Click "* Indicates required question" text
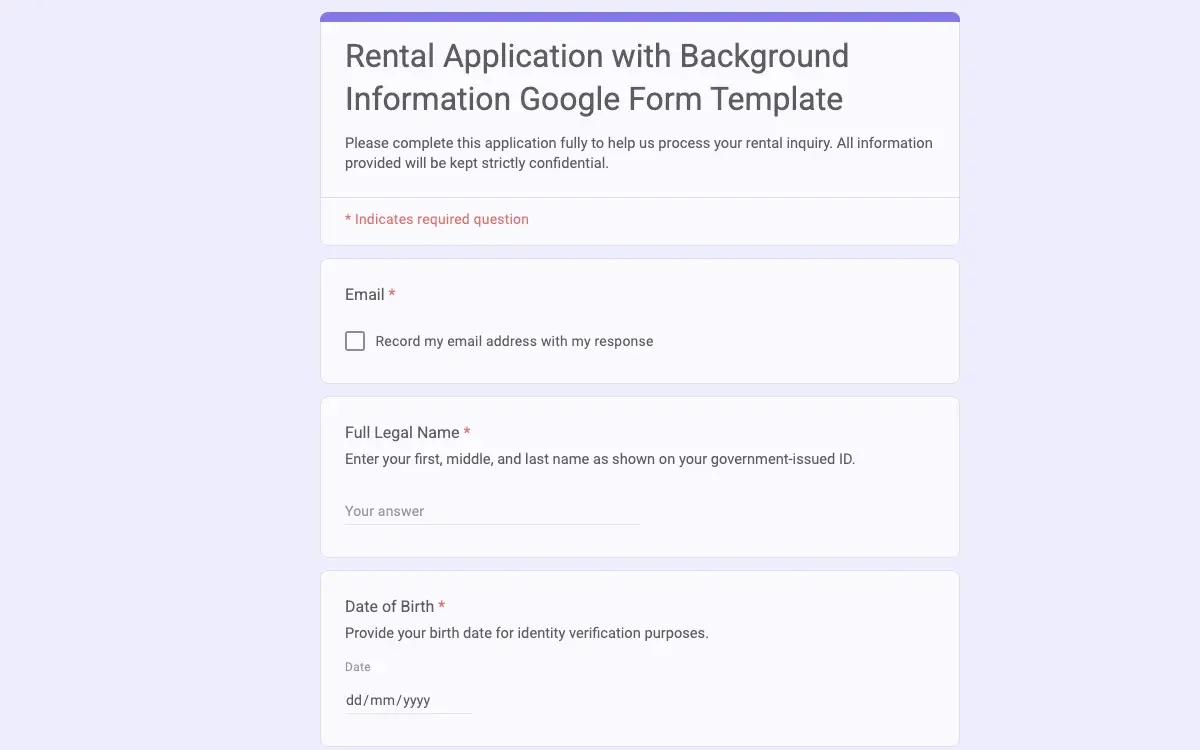 (437, 219)
